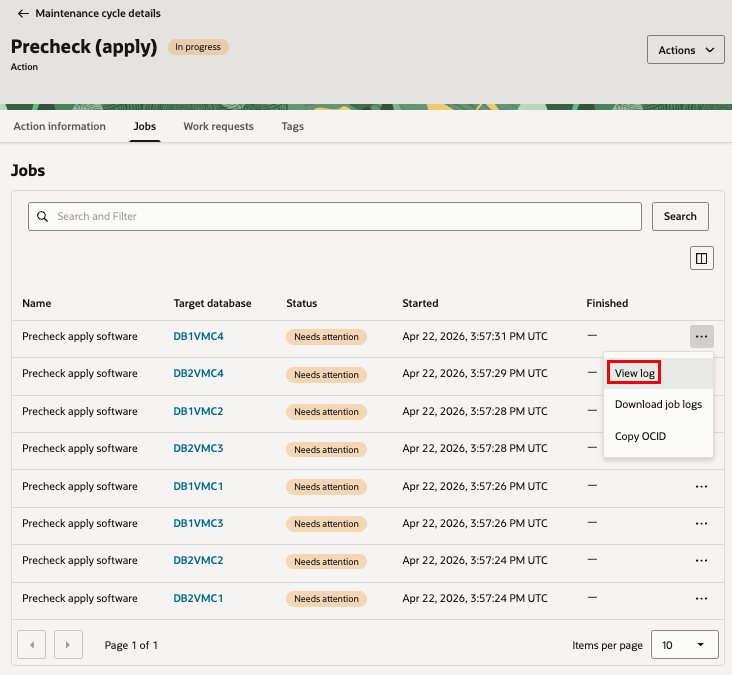This screenshot has height=675, width=732.
Task: Click the Status column header
Action: point(302,303)
